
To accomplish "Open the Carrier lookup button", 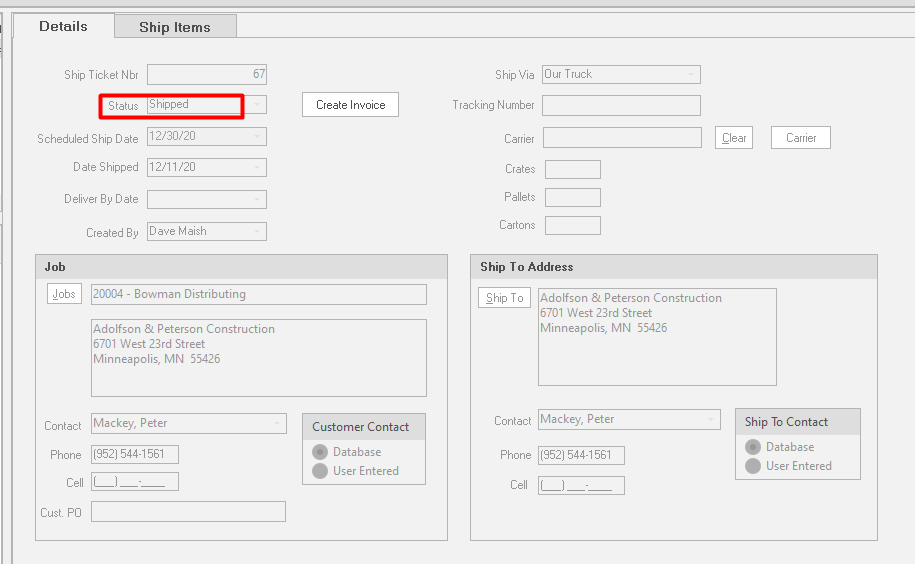I will (800, 138).
